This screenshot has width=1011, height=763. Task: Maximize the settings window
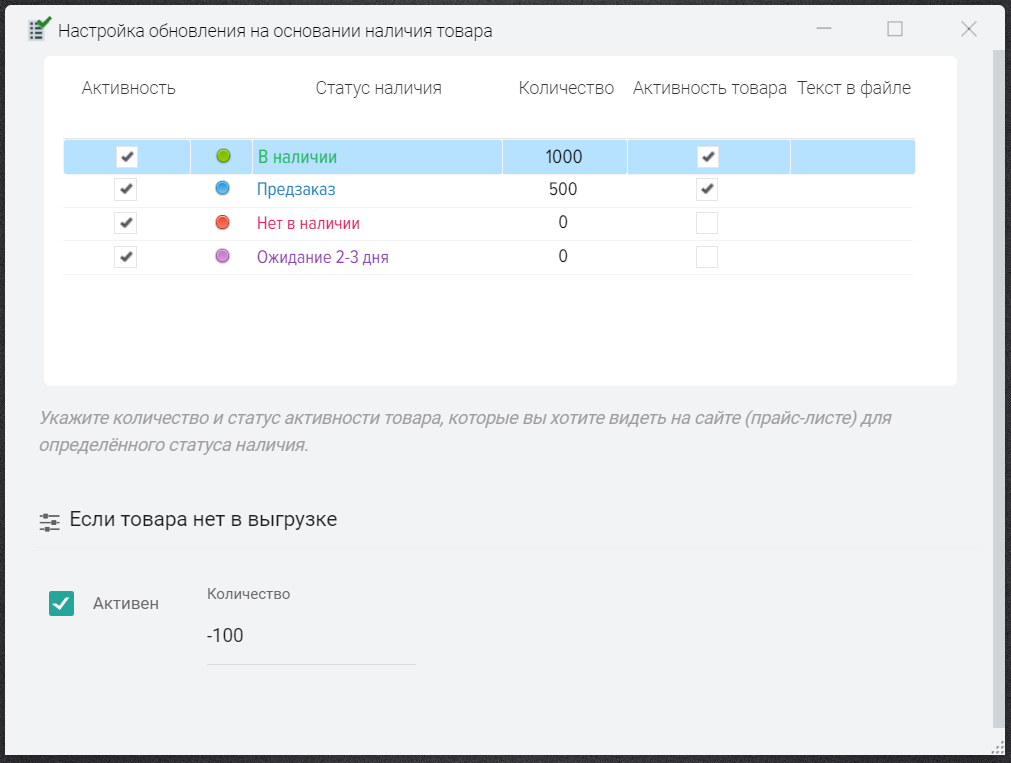895,29
